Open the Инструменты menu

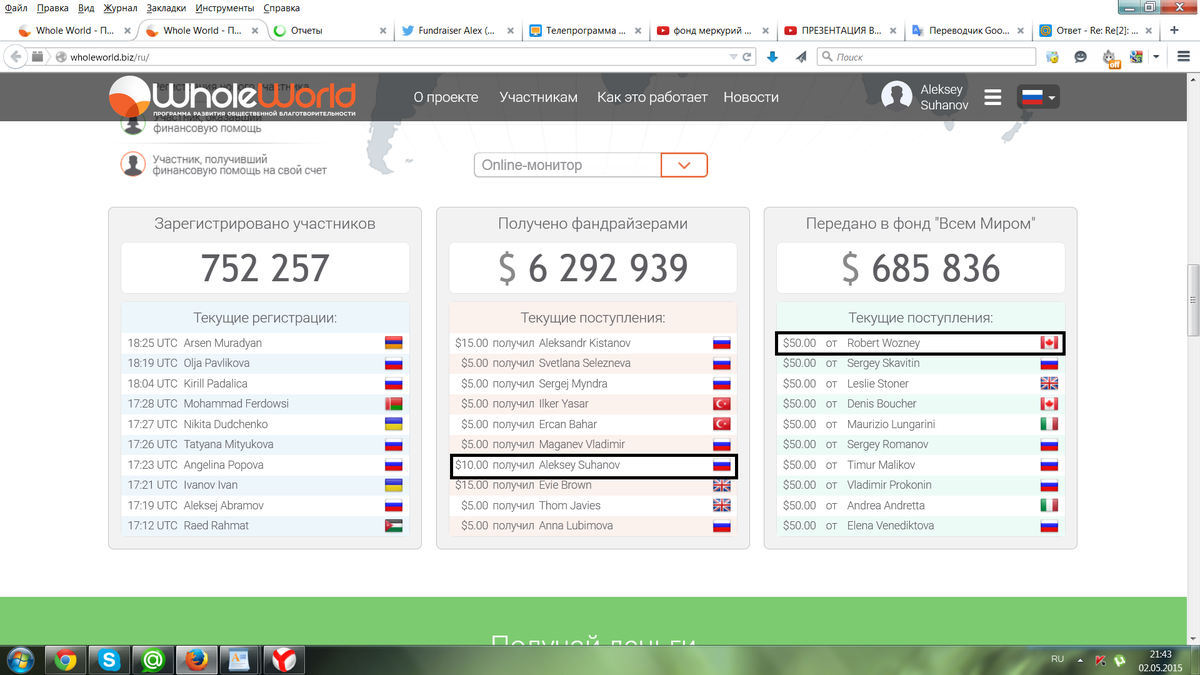225,8
